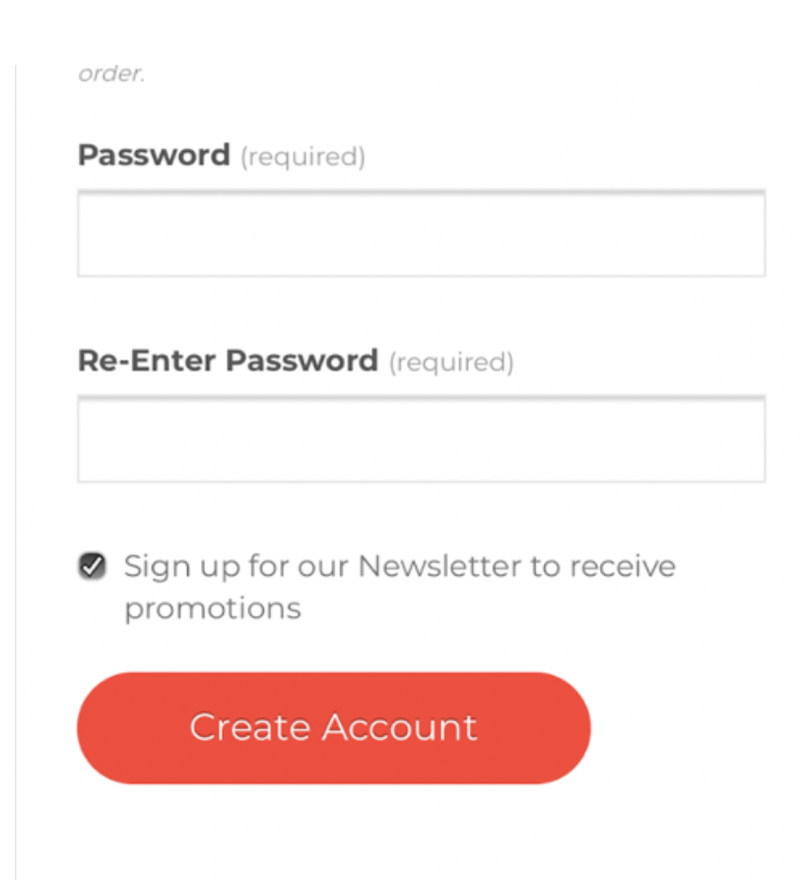This screenshot has height=880, width=800.
Task: Click the checkmark icon in the newsletter box
Action: tap(92, 566)
